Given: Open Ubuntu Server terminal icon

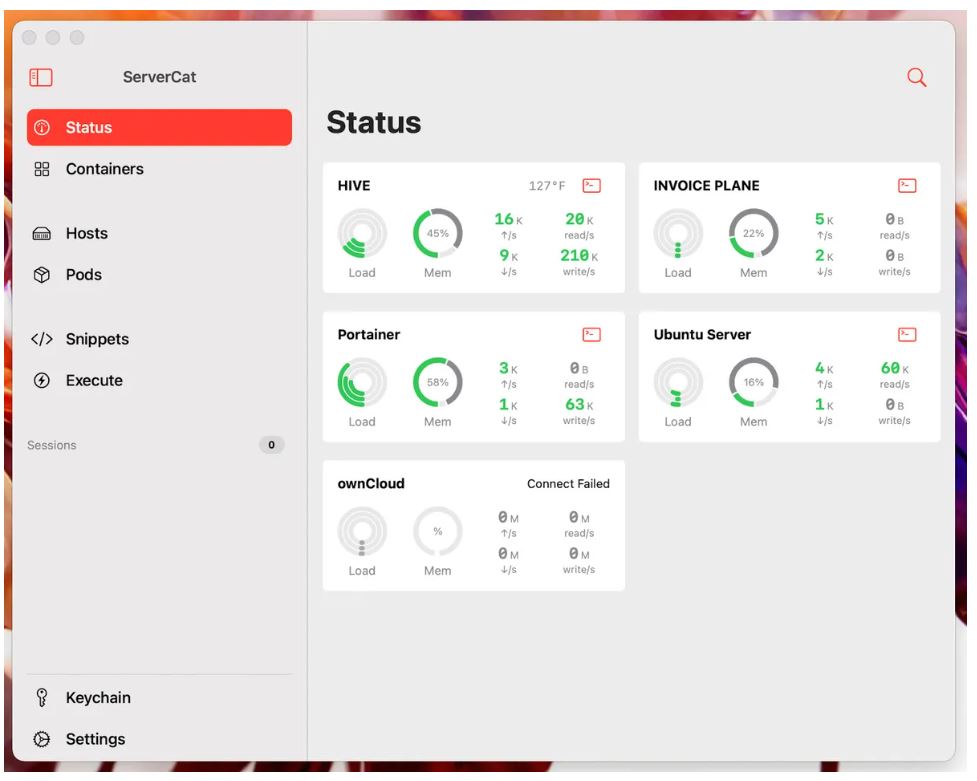Looking at the screenshot, I should tap(907, 335).
